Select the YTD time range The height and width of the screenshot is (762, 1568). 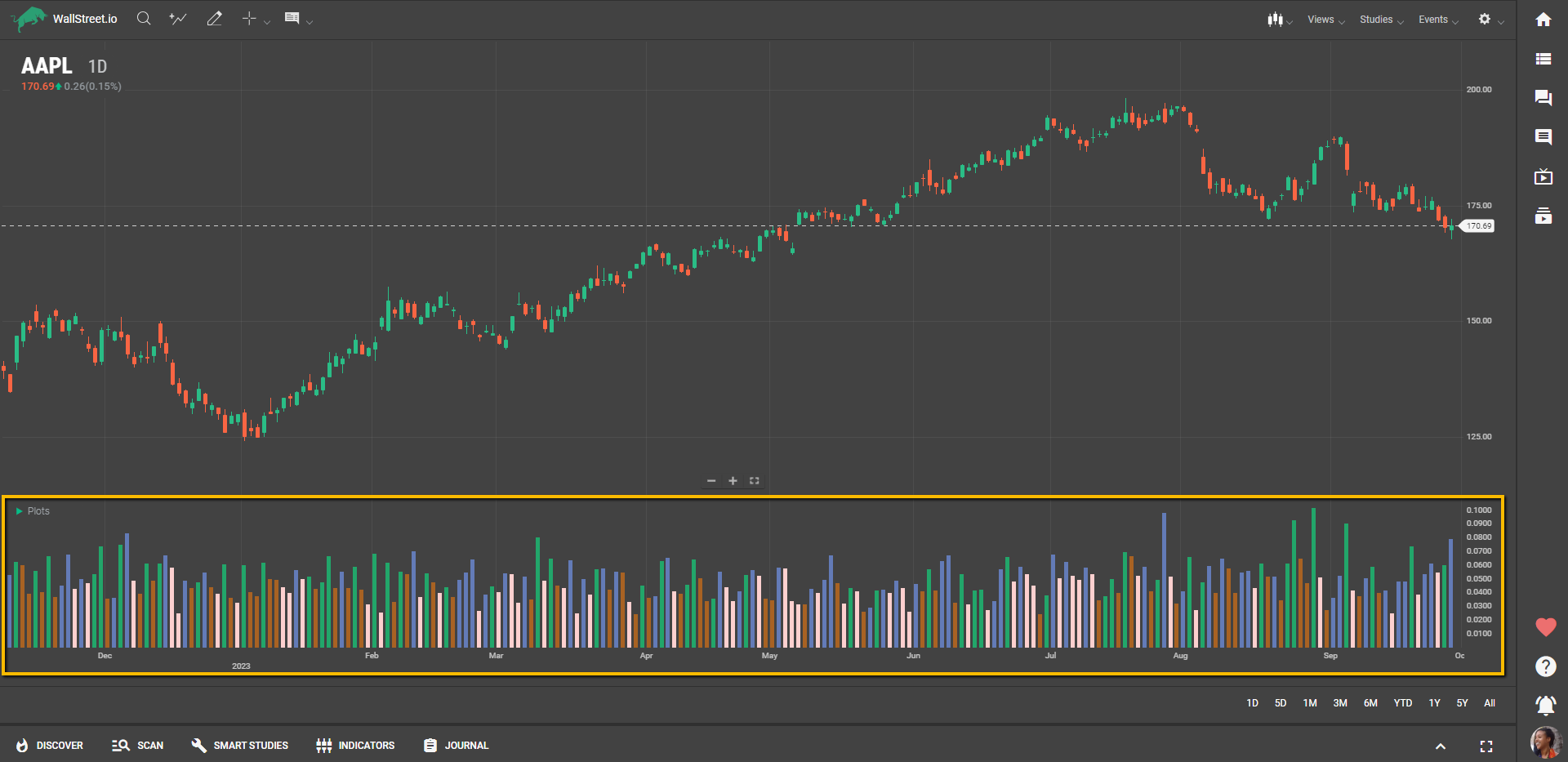tap(1402, 703)
